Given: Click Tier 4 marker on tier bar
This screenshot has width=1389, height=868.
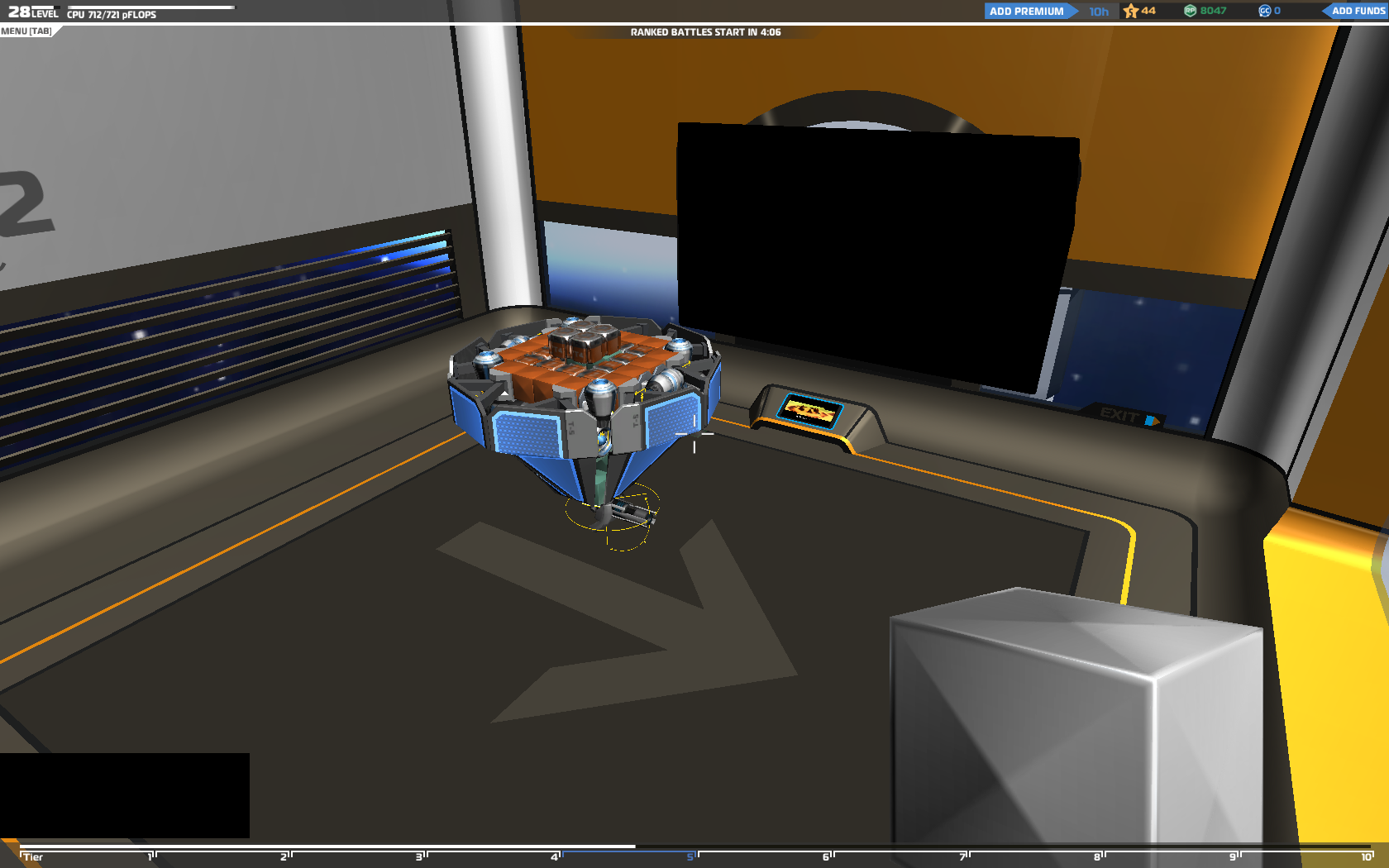Looking at the screenshot, I should pos(556,856).
